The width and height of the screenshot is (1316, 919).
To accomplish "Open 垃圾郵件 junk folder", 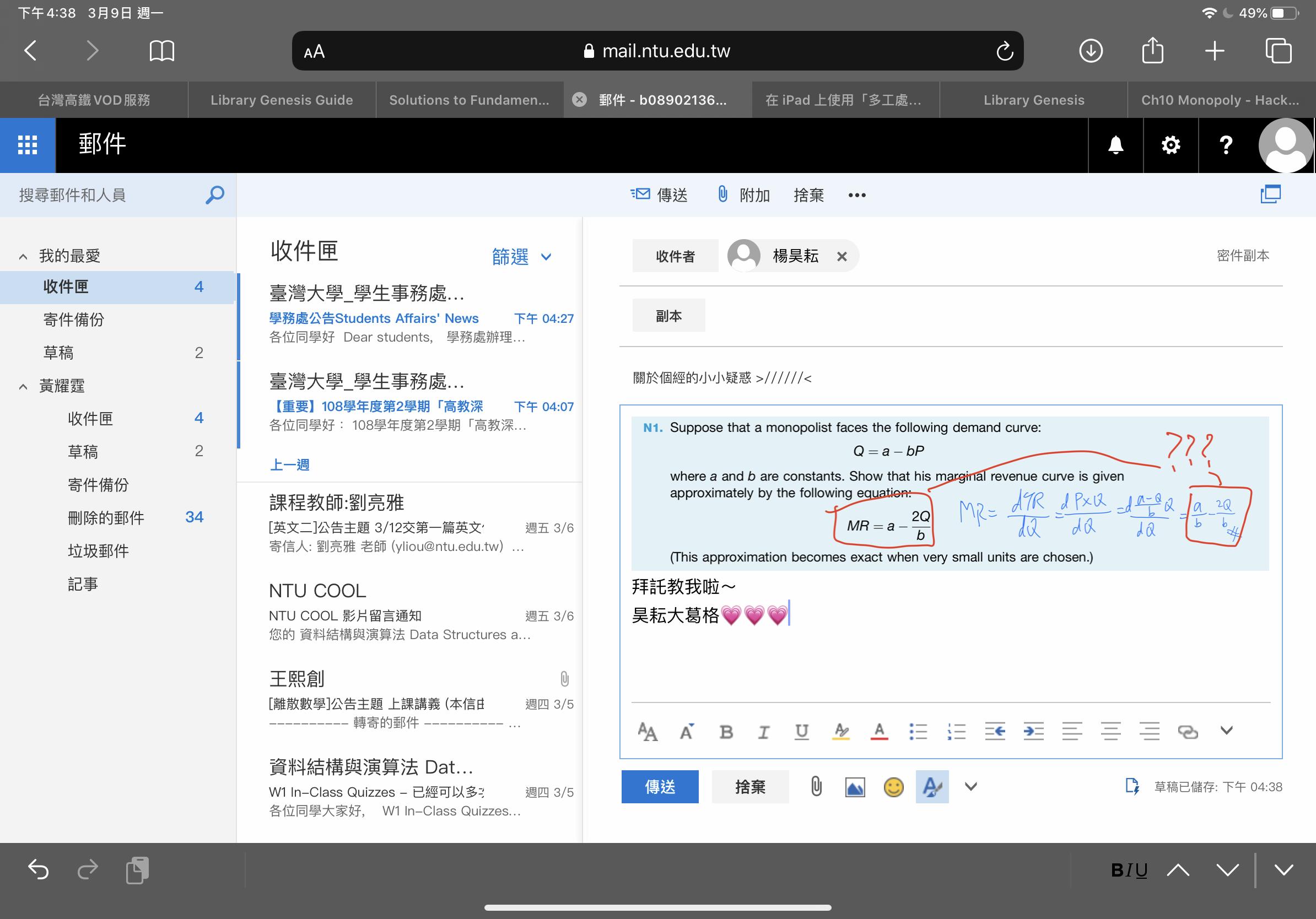I will (117, 550).
